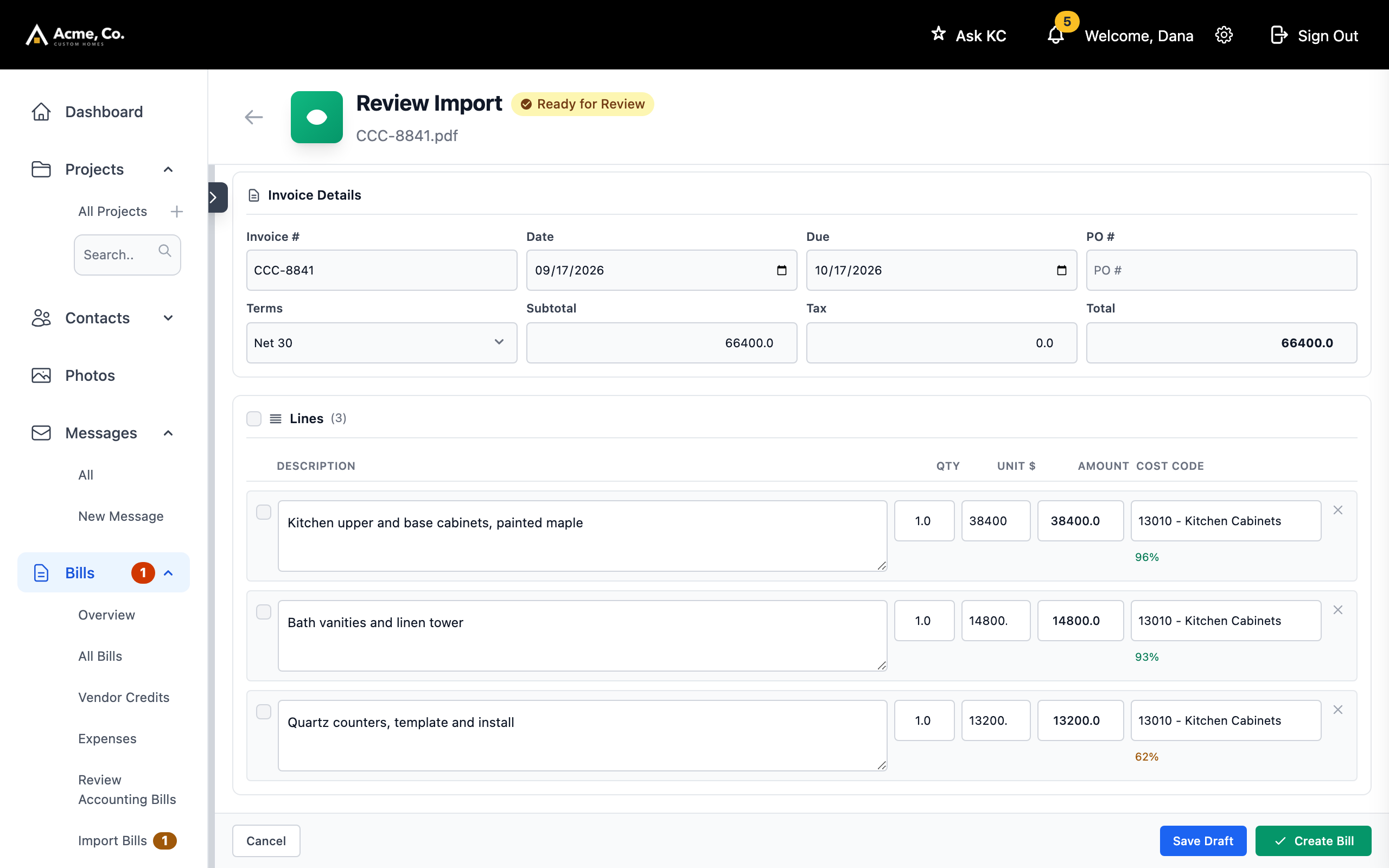Screen dimensions: 1389x868
Task: Click the Invoice # field
Action: point(381,270)
